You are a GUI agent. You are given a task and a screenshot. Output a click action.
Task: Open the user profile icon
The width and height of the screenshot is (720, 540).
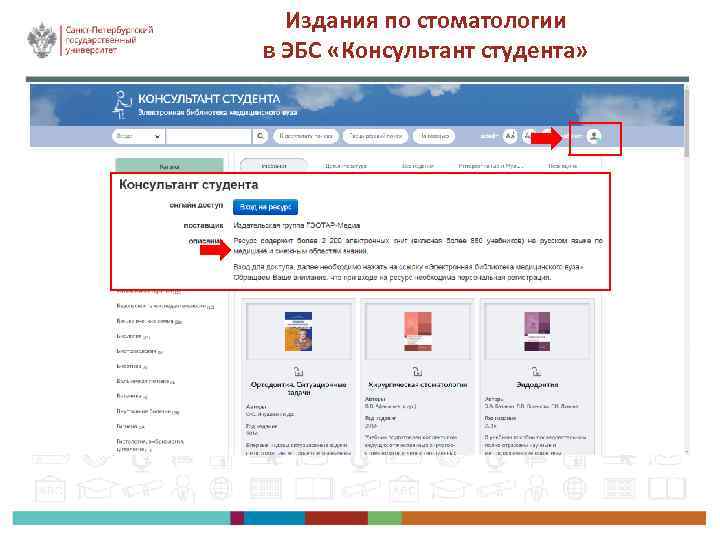coord(594,136)
